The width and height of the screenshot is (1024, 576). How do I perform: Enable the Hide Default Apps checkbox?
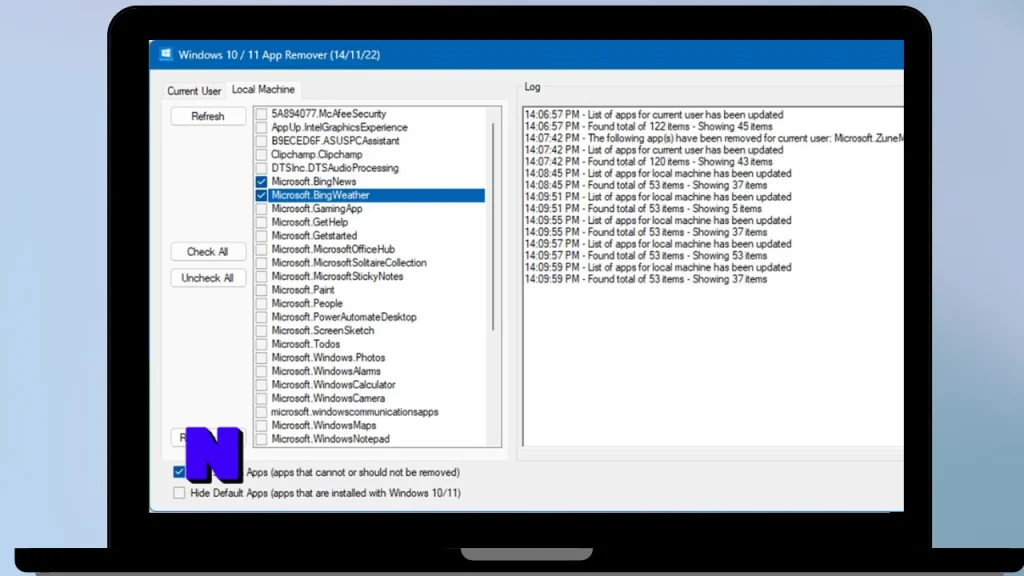179,493
